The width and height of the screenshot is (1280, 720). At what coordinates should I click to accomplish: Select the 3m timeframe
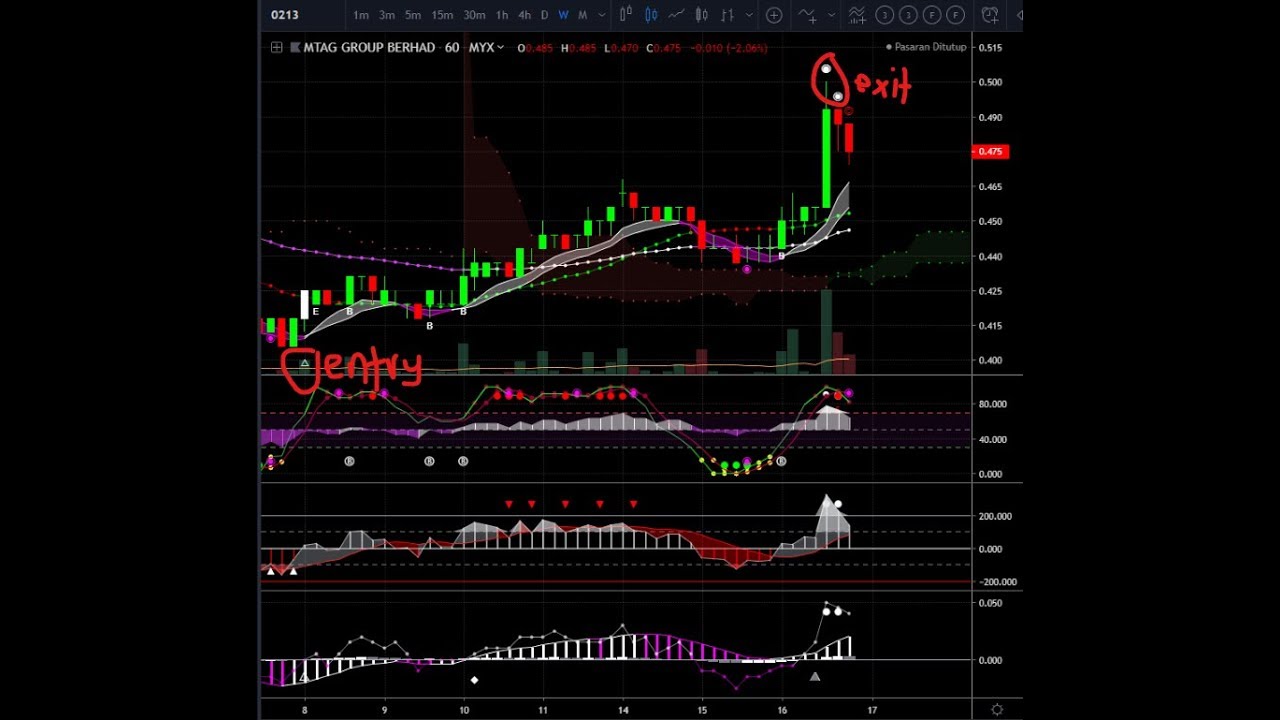387,15
